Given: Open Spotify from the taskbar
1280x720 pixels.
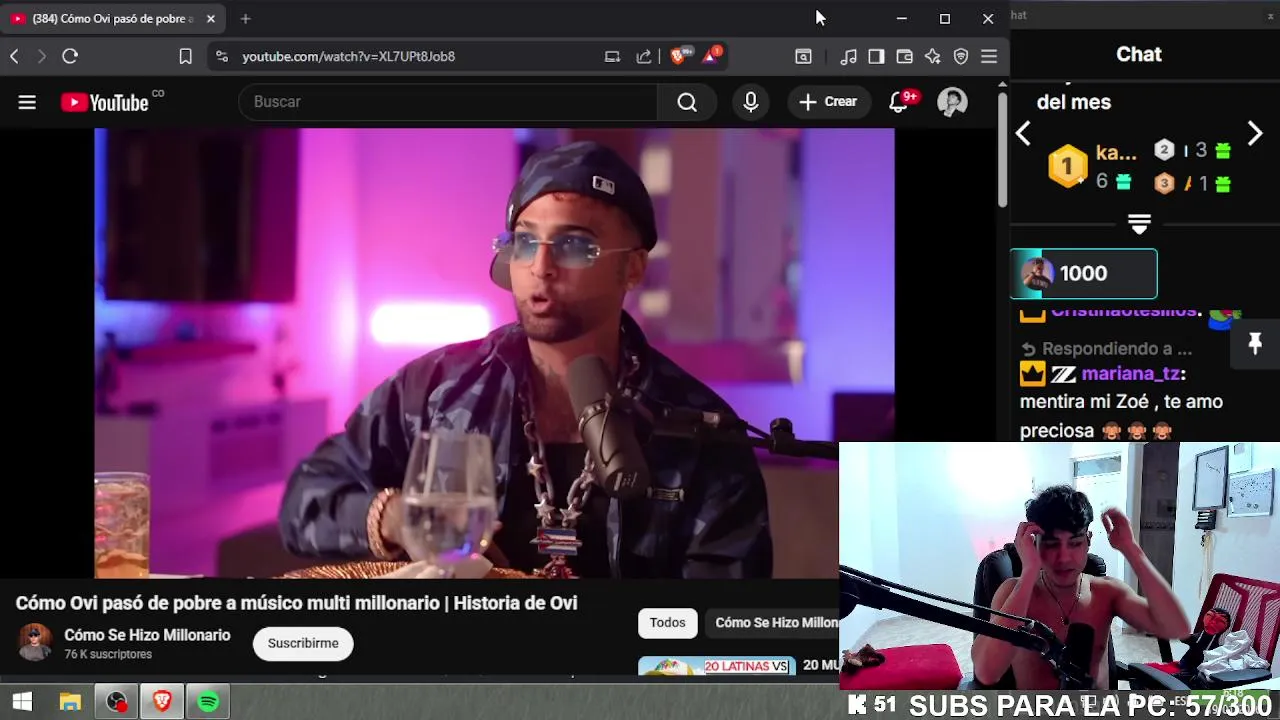Looking at the screenshot, I should click(x=208, y=702).
